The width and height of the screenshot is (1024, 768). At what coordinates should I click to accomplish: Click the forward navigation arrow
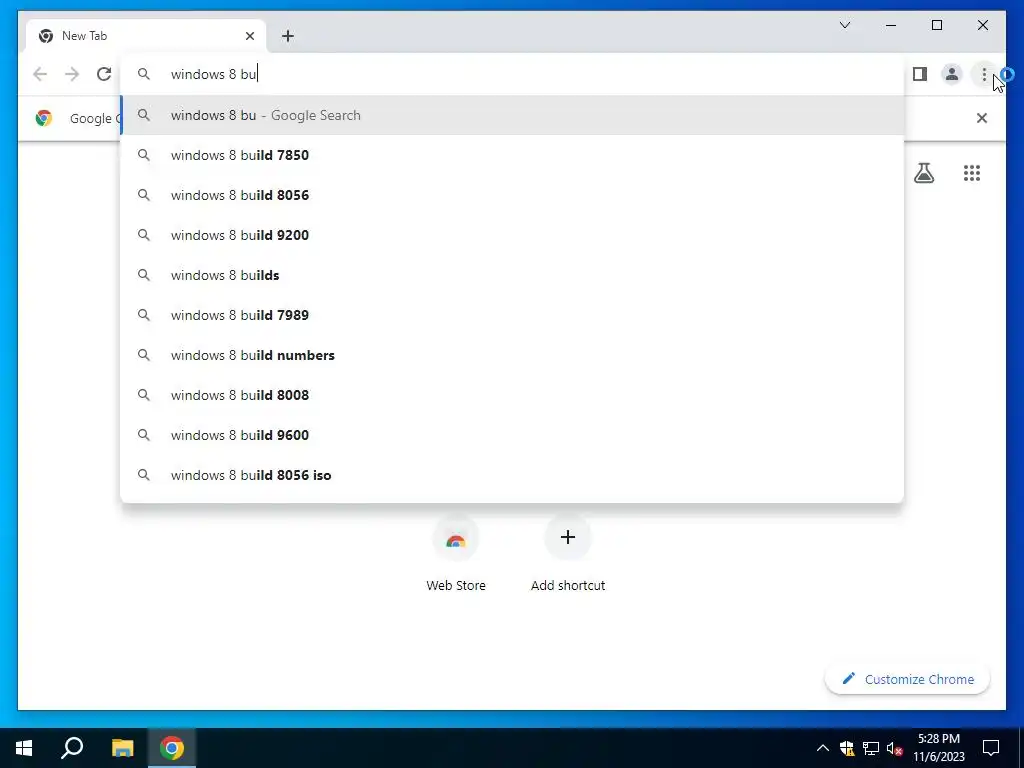click(72, 74)
